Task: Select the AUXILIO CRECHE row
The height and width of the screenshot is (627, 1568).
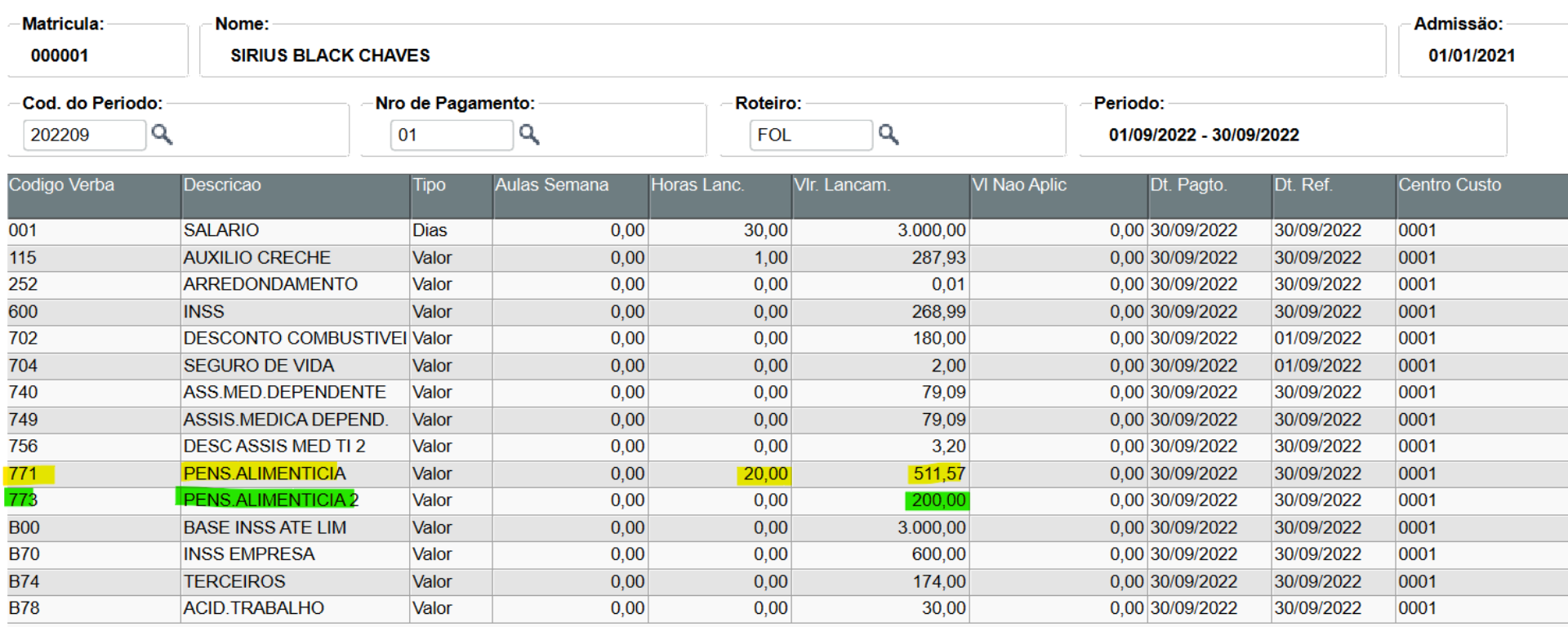Action: click(787, 258)
